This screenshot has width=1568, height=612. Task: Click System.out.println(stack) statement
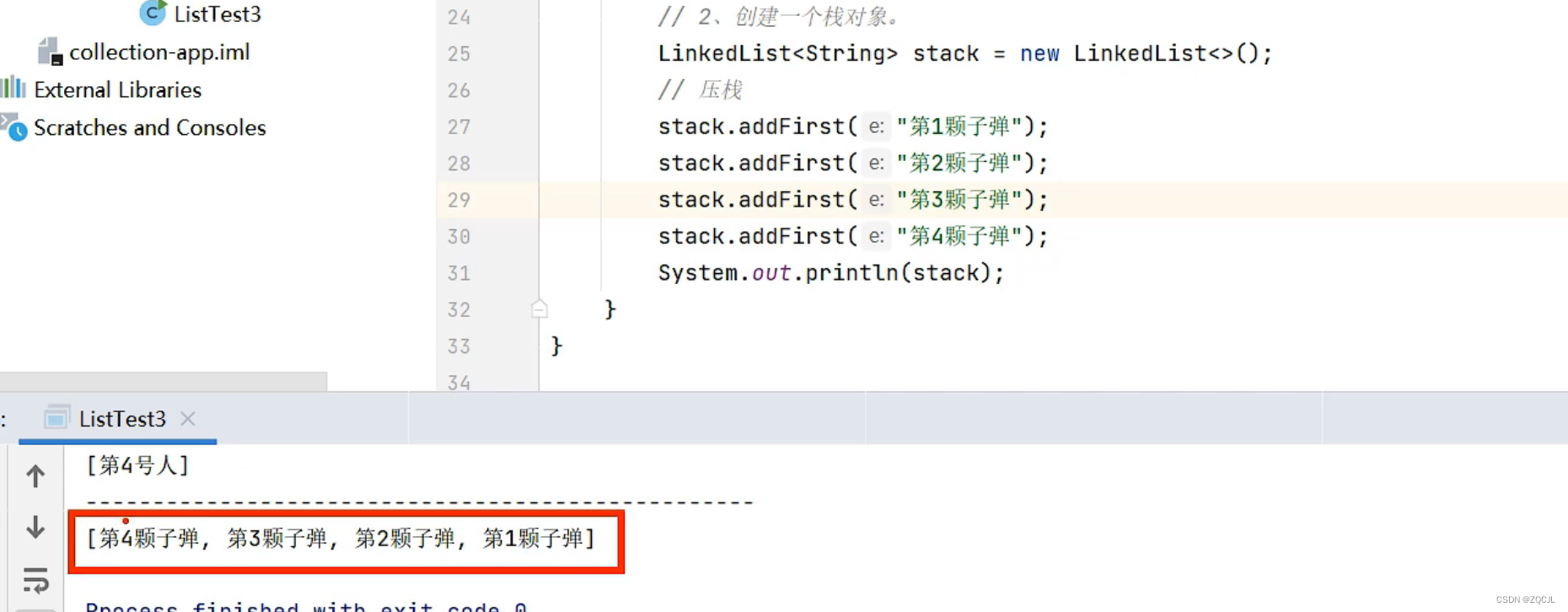pyautogui.click(x=831, y=273)
